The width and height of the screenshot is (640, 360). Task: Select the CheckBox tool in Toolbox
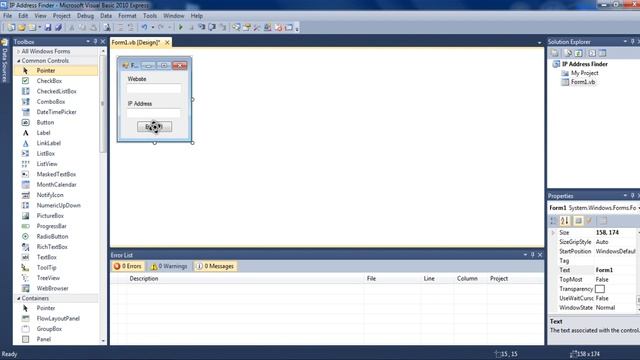click(x=49, y=81)
